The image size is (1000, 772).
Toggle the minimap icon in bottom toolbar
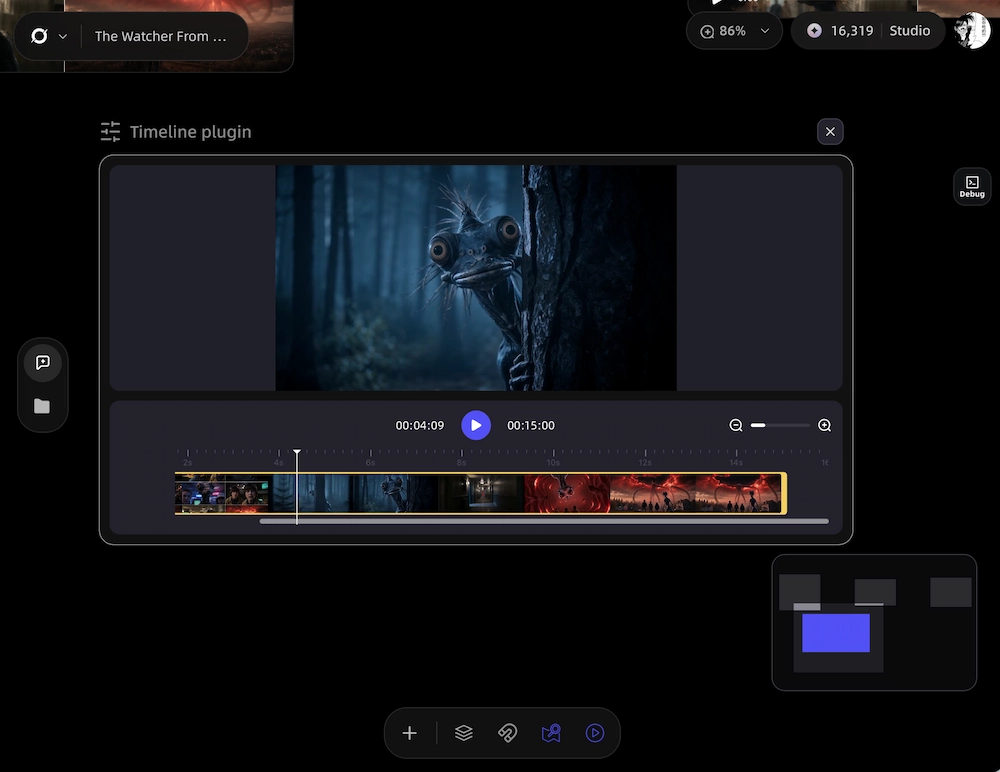(x=551, y=733)
